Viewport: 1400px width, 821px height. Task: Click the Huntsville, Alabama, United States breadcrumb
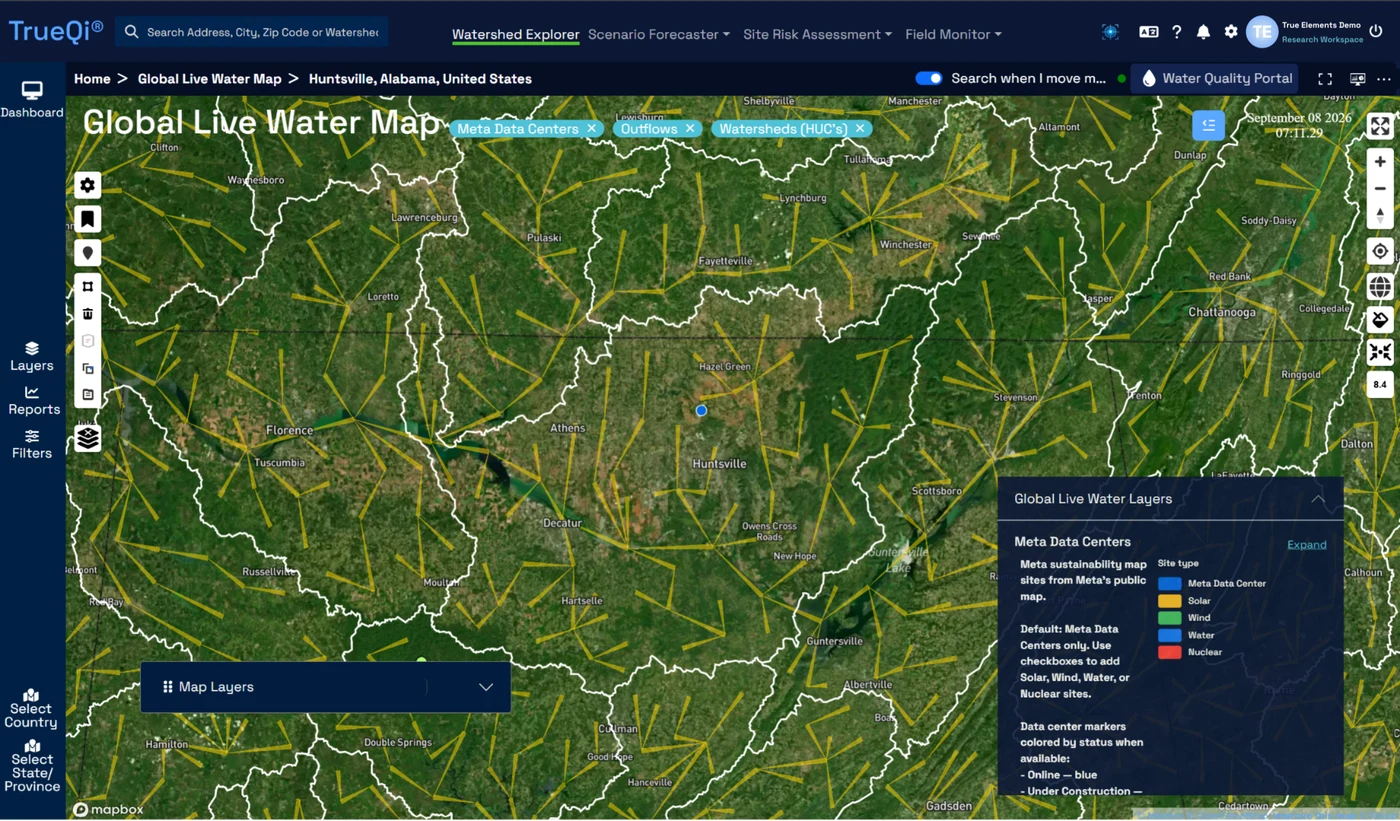tap(420, 79)
